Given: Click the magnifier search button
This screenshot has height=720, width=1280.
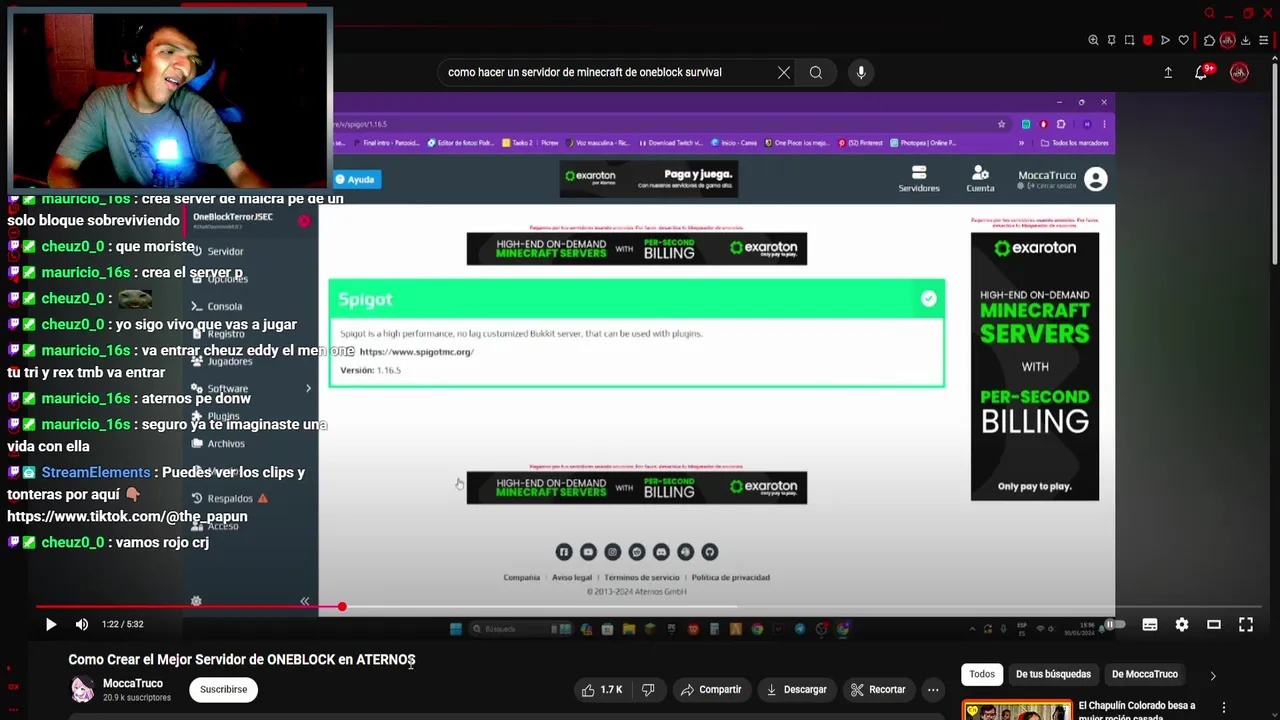Looking at the screenshot, I should pos(816,72).
